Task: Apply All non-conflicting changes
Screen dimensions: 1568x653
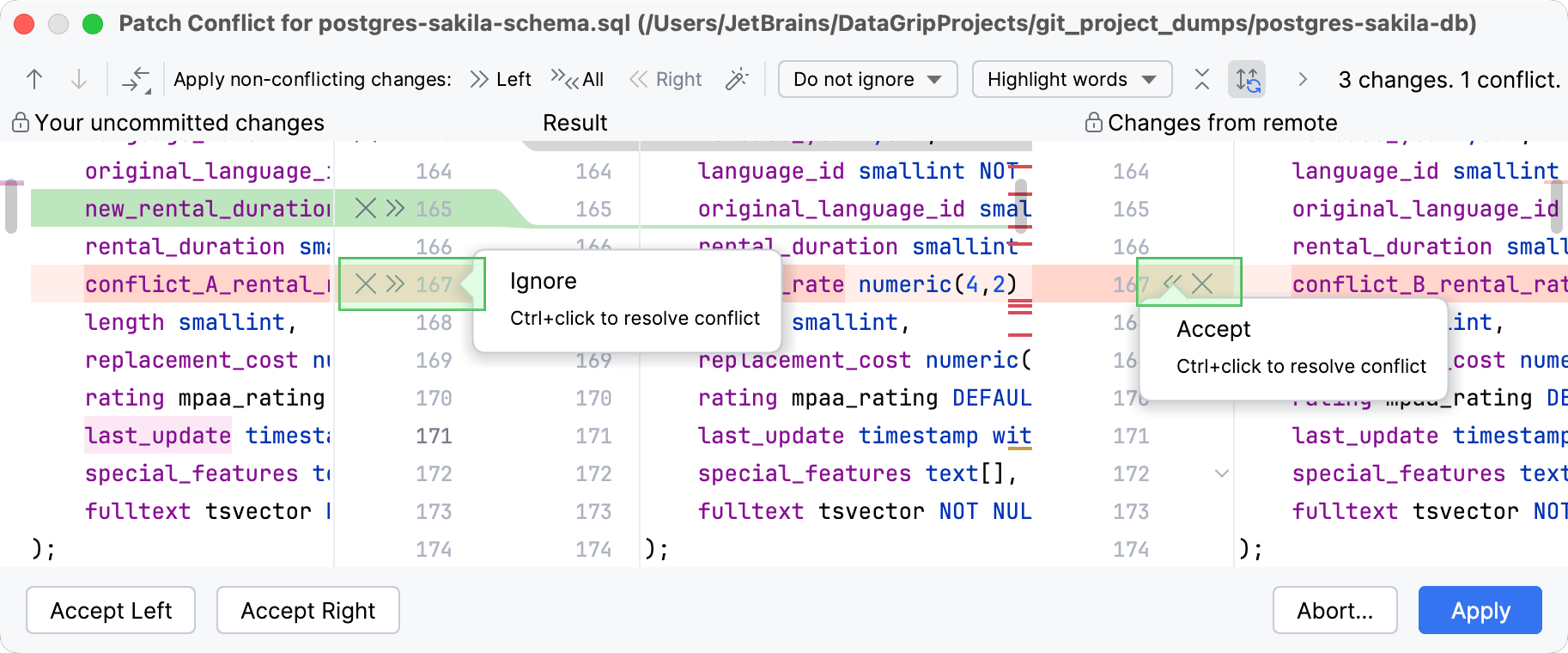Action: click(578, 80)
